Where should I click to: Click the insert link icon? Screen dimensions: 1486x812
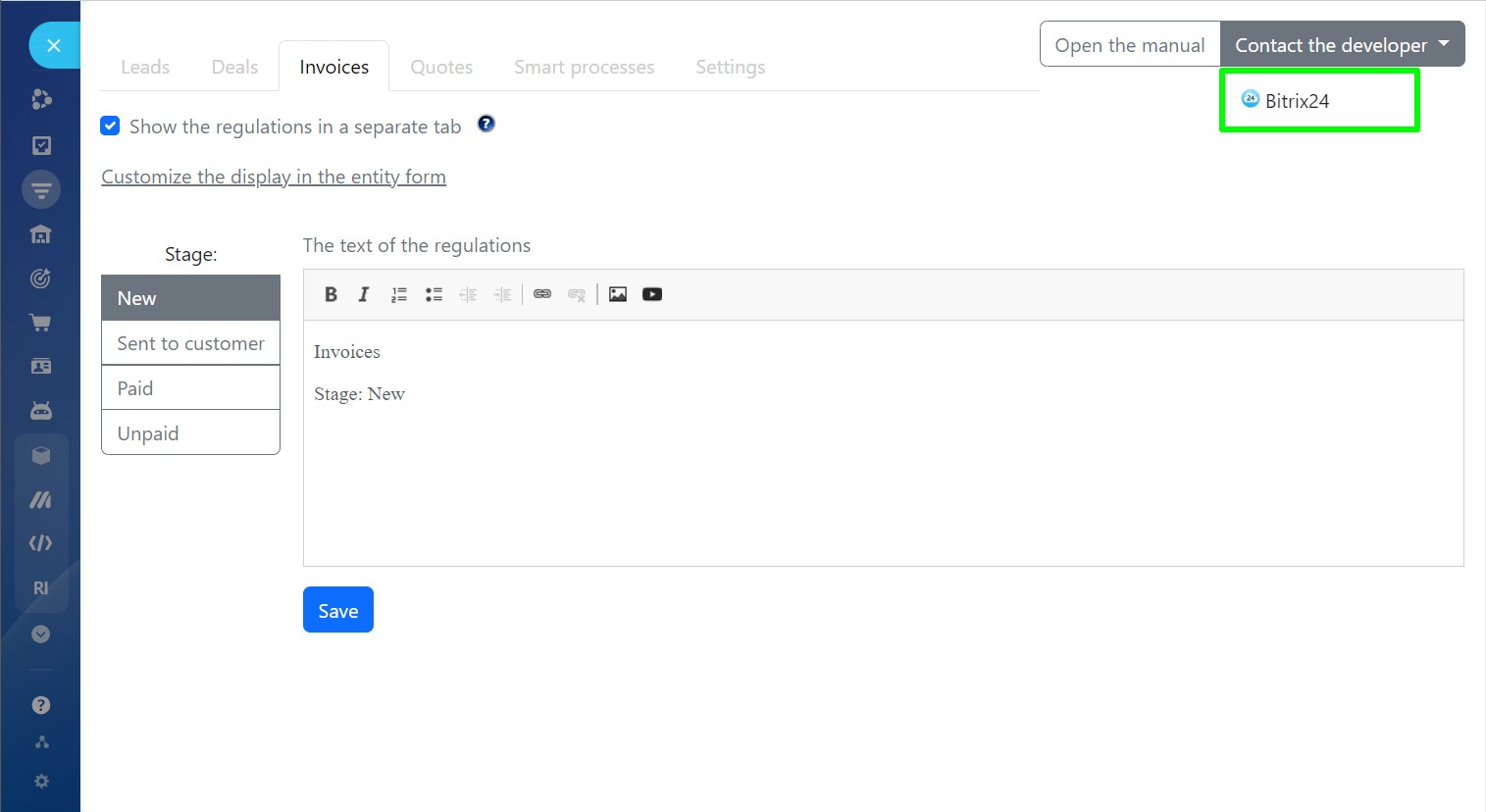click(542, 294)
